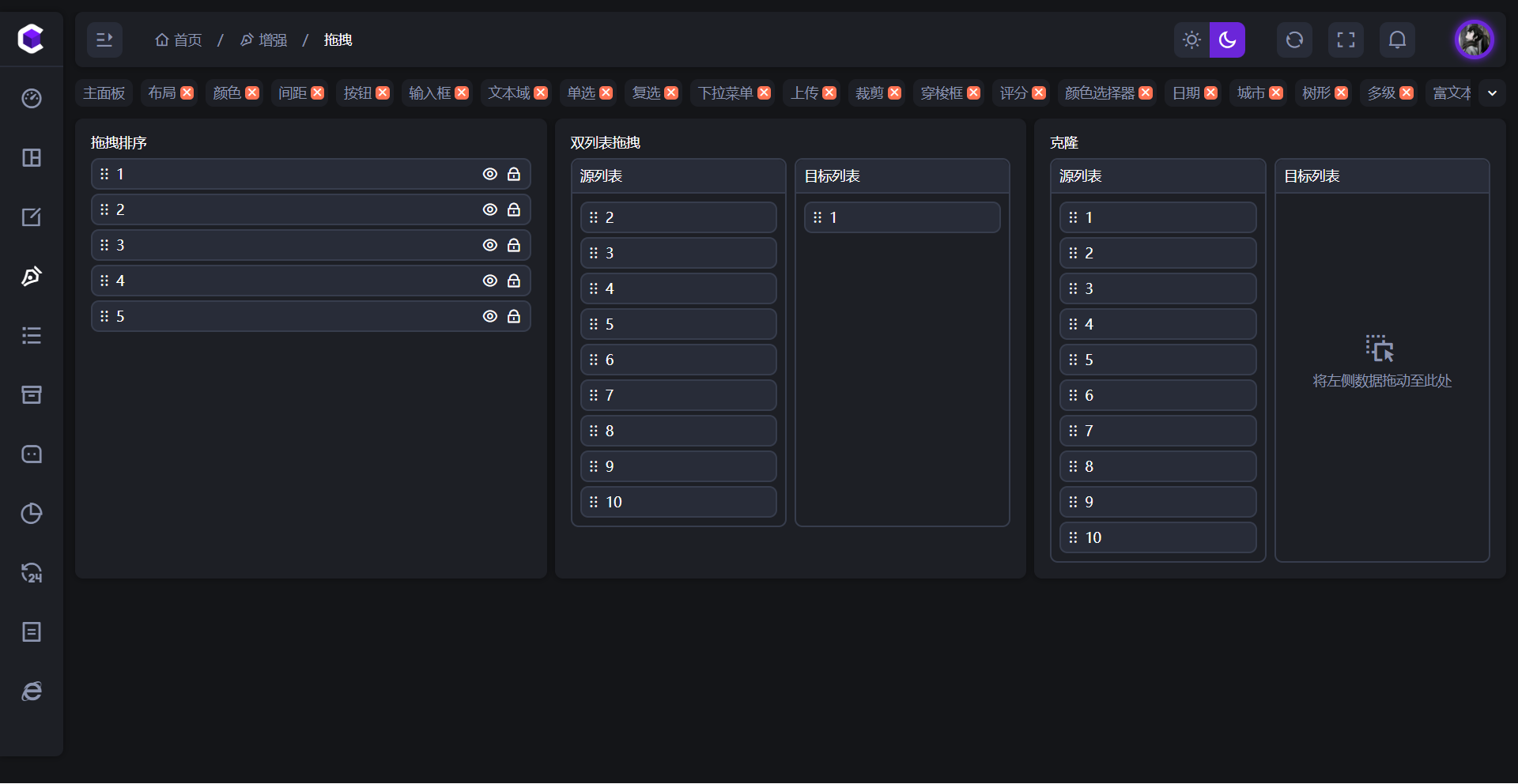1518x784 pixels.
Task: Open the notifications bell
Action: point(1397,40)
